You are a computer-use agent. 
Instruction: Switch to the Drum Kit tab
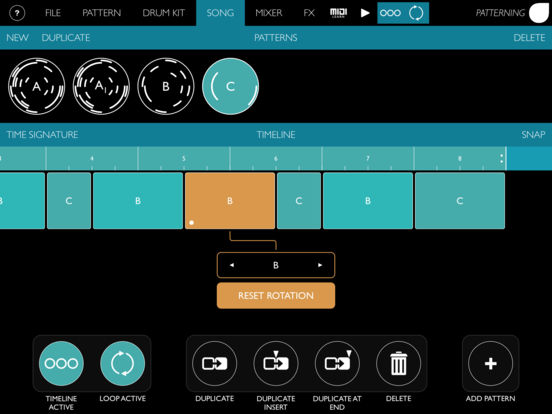(x=163, y=13)
